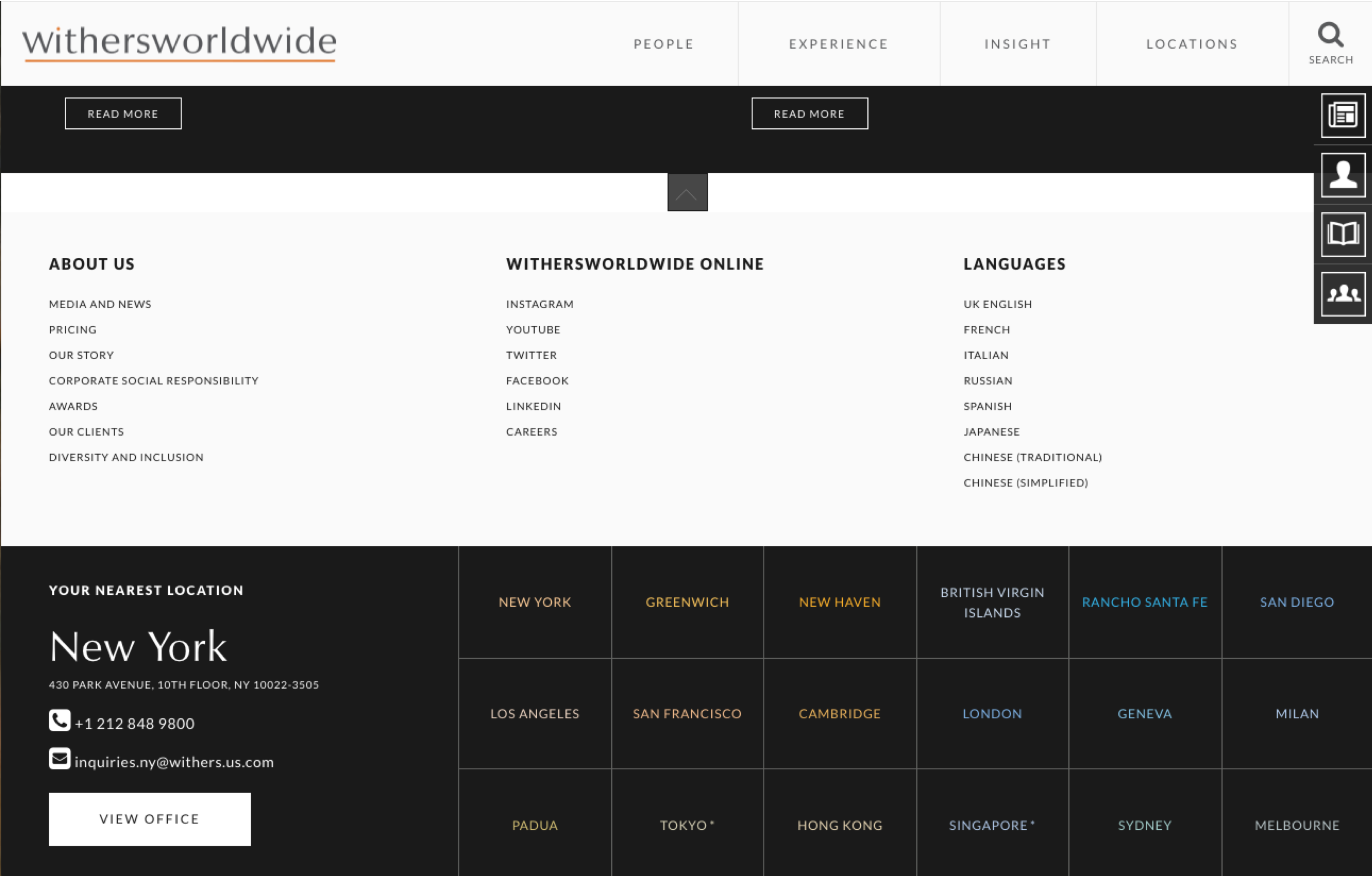
Task: Open the search magnifier icon
Action: (x=1330, y=35)
